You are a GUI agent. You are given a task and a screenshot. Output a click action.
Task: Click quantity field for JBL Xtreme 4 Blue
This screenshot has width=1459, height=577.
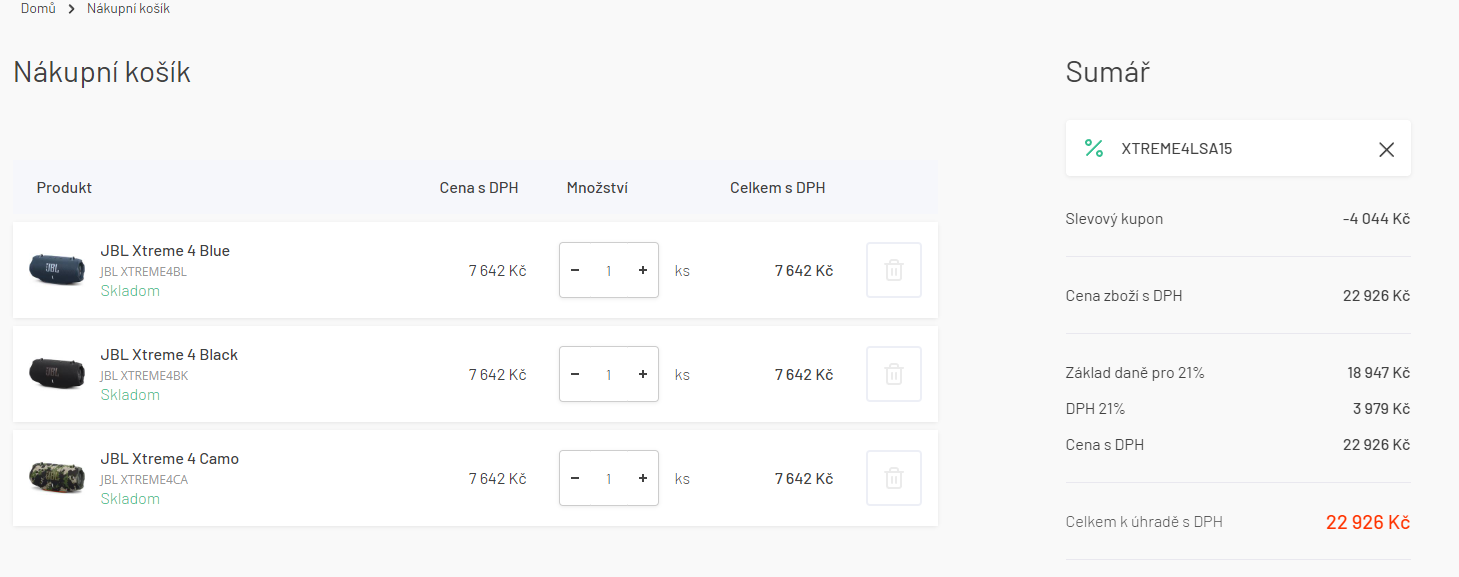[608, 270]
